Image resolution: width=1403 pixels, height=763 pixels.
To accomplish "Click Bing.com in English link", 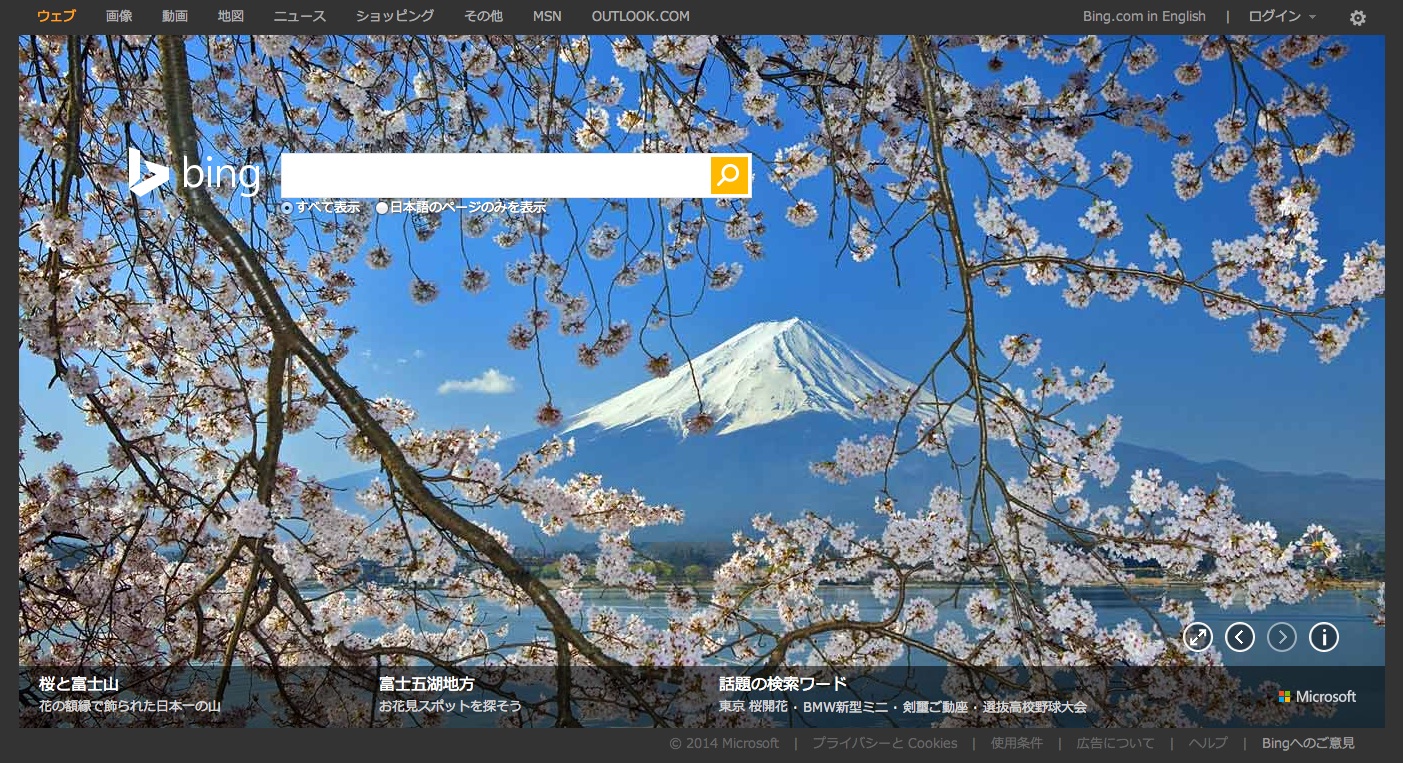I will pyautogui.click(x=1144, y=16).
